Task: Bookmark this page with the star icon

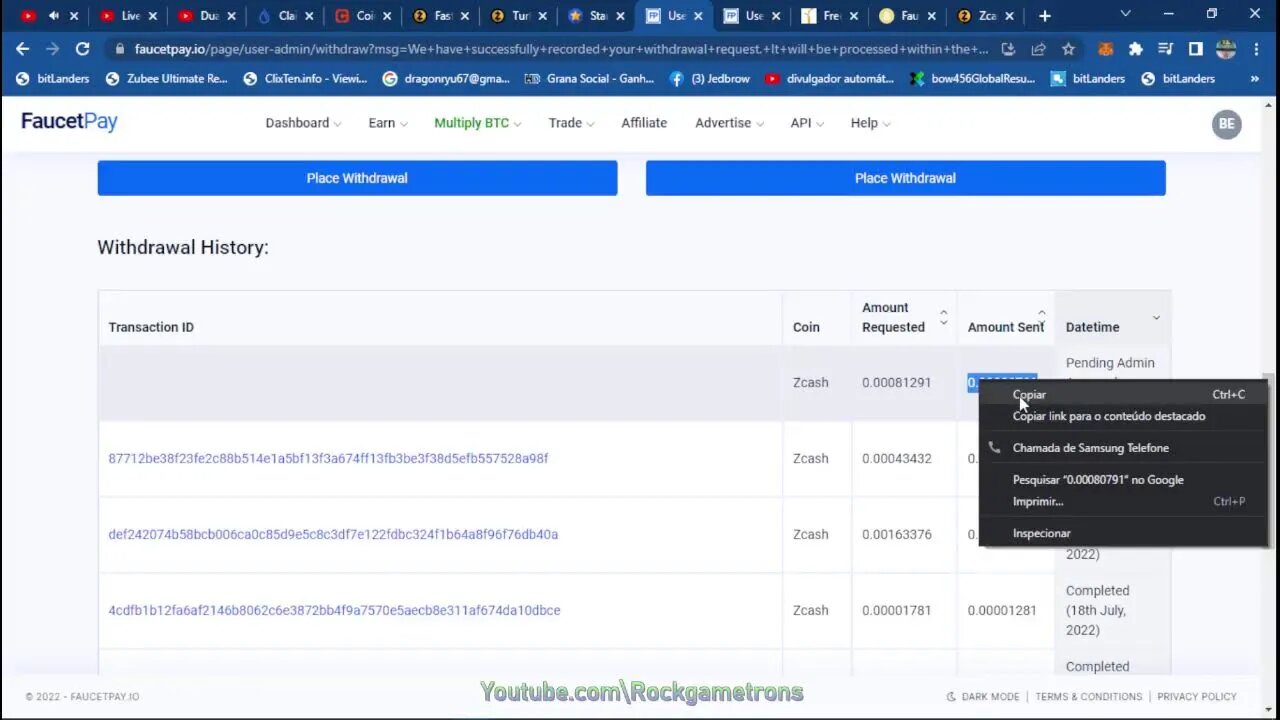Action: (1068, 48)
